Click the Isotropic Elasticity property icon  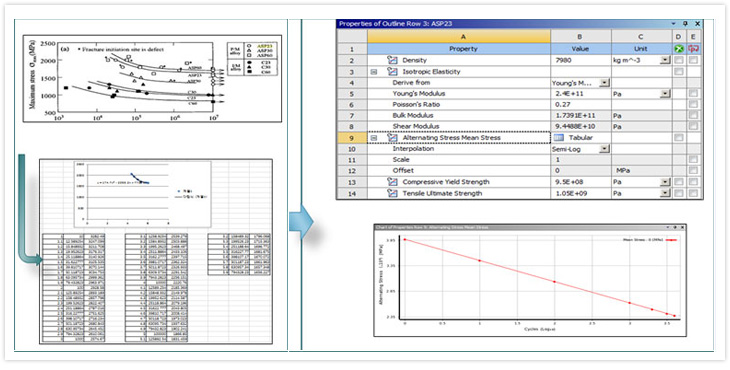pyautogui.click(x=392, y=72)
